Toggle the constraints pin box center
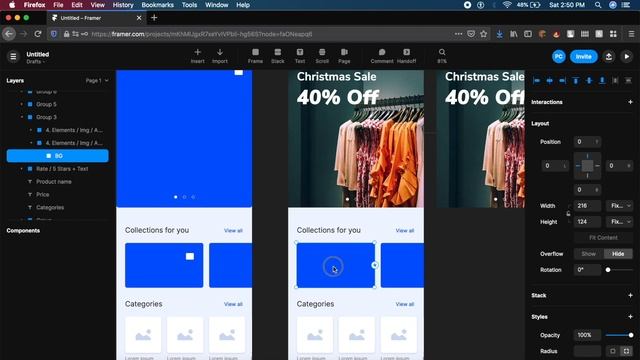The image size is (640, 360). coord(587,166)
